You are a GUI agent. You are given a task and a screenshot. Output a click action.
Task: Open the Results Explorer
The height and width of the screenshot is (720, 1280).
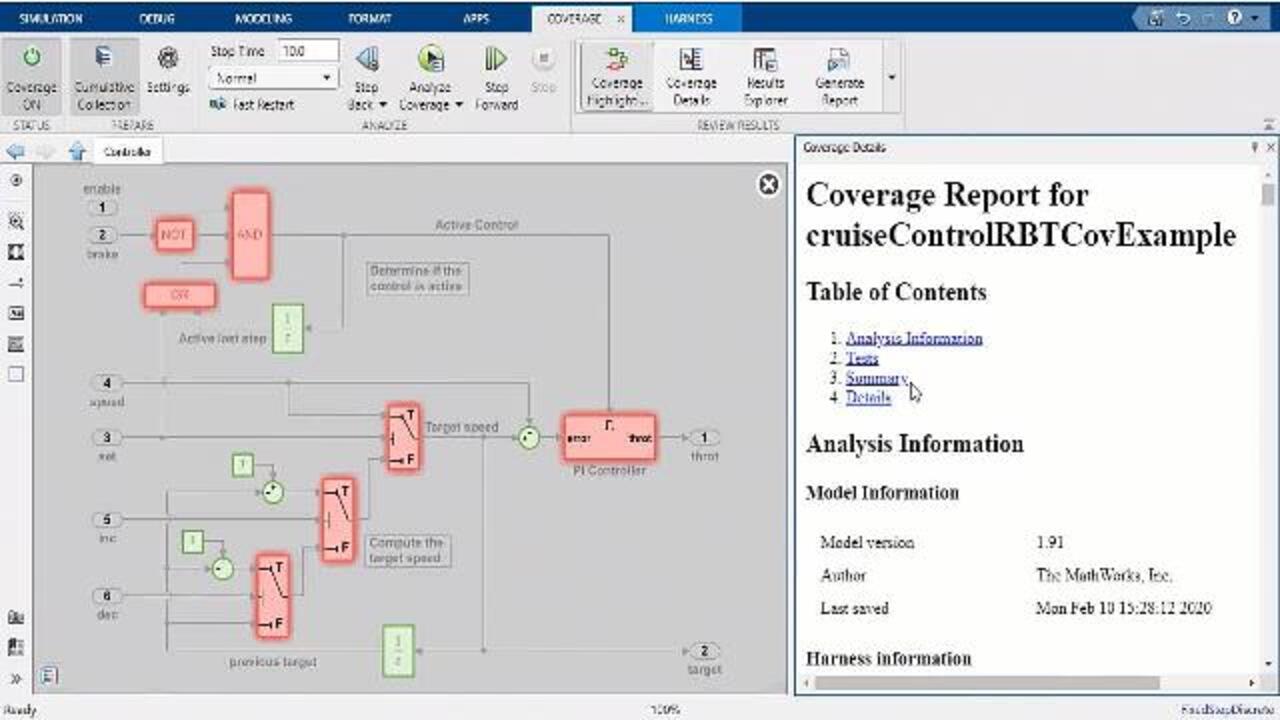[x=765, y=62]
